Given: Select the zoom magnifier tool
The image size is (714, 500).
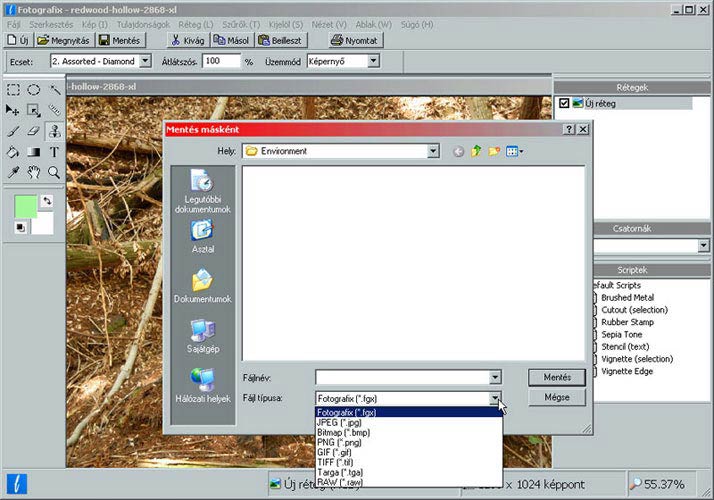Looking at the screenshot, I should [54, 173].
